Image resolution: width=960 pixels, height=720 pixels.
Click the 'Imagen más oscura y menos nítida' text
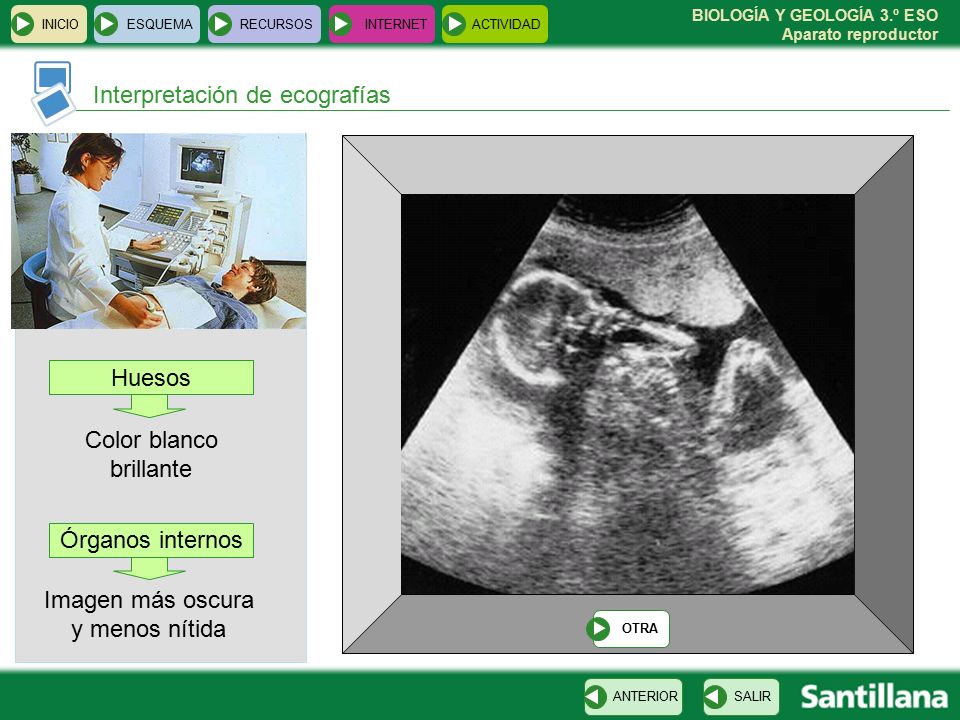(x=149, y=614)
